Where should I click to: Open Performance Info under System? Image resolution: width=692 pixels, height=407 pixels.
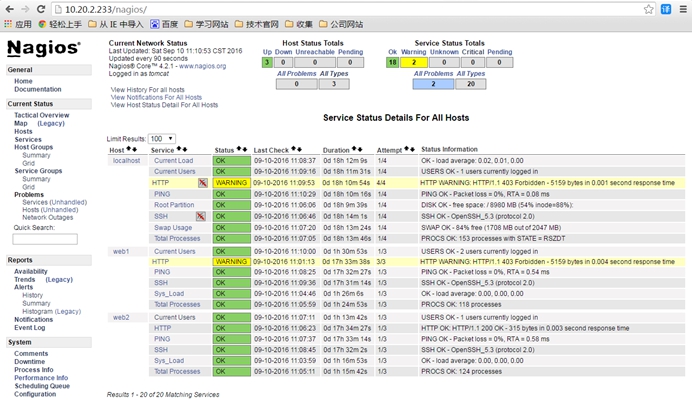tap(41, 378)
